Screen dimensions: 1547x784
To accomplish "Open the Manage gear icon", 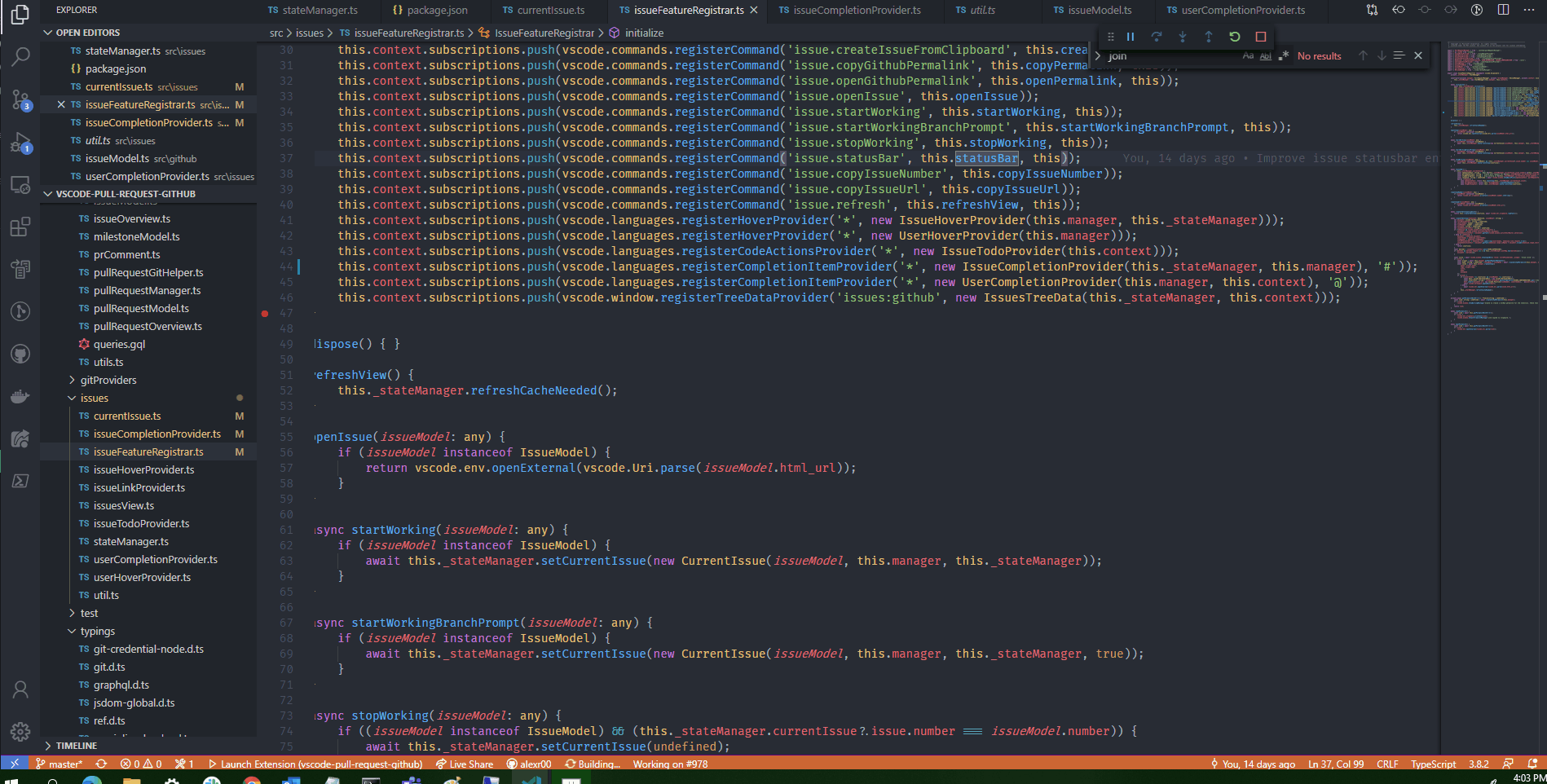I will coord(20,732).
